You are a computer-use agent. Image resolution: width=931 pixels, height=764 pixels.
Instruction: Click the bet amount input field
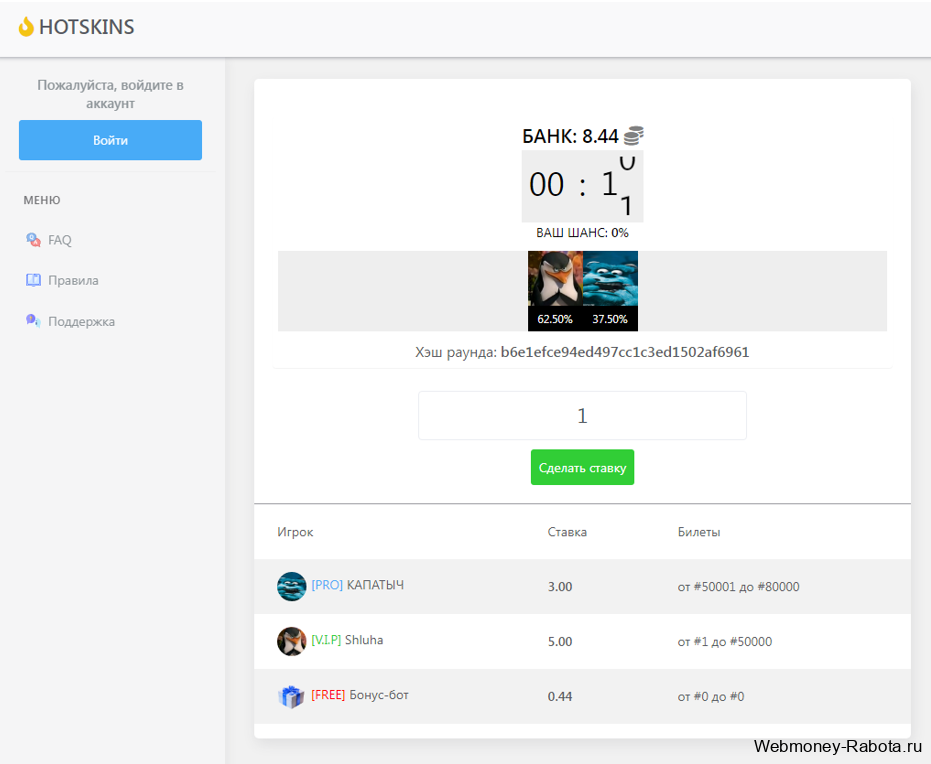(582, 416)
